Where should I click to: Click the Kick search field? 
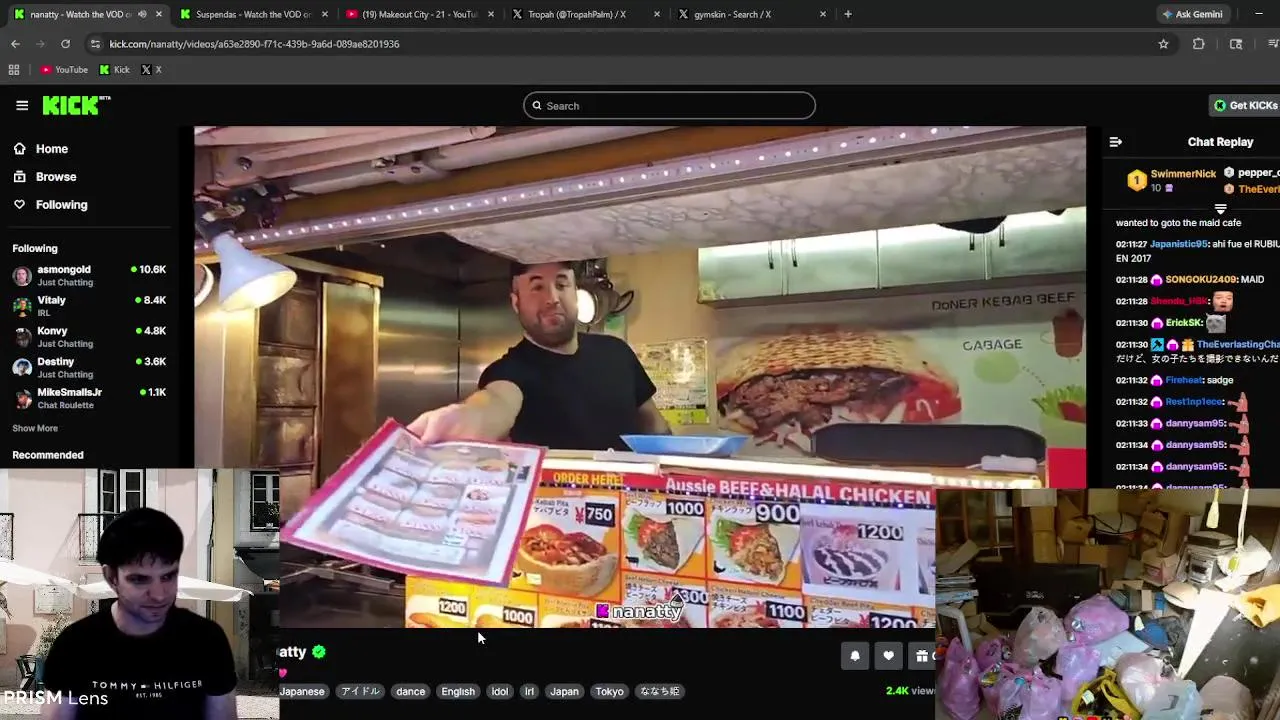pos(669,106)
